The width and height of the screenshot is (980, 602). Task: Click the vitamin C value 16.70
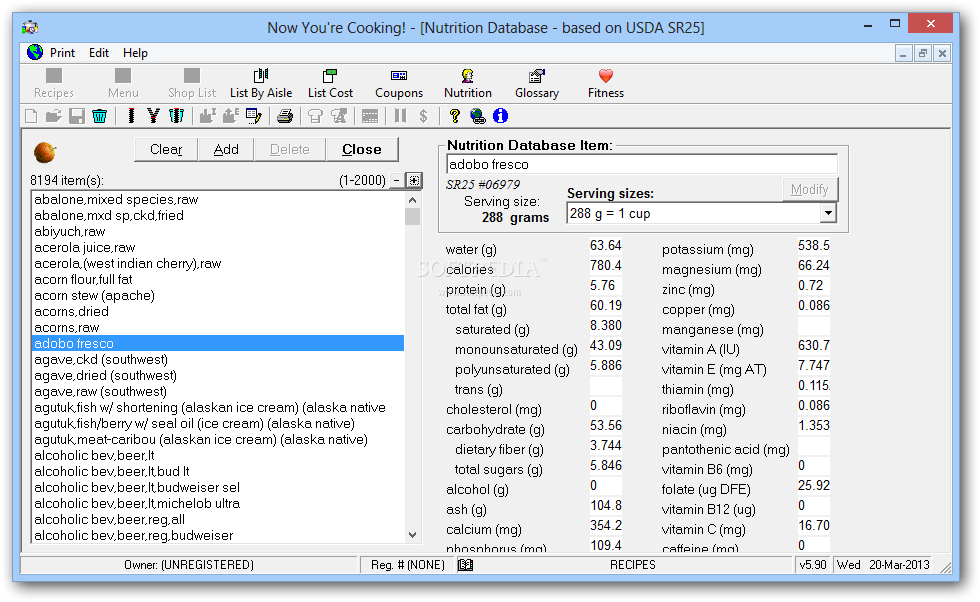(x=814, y=526)
